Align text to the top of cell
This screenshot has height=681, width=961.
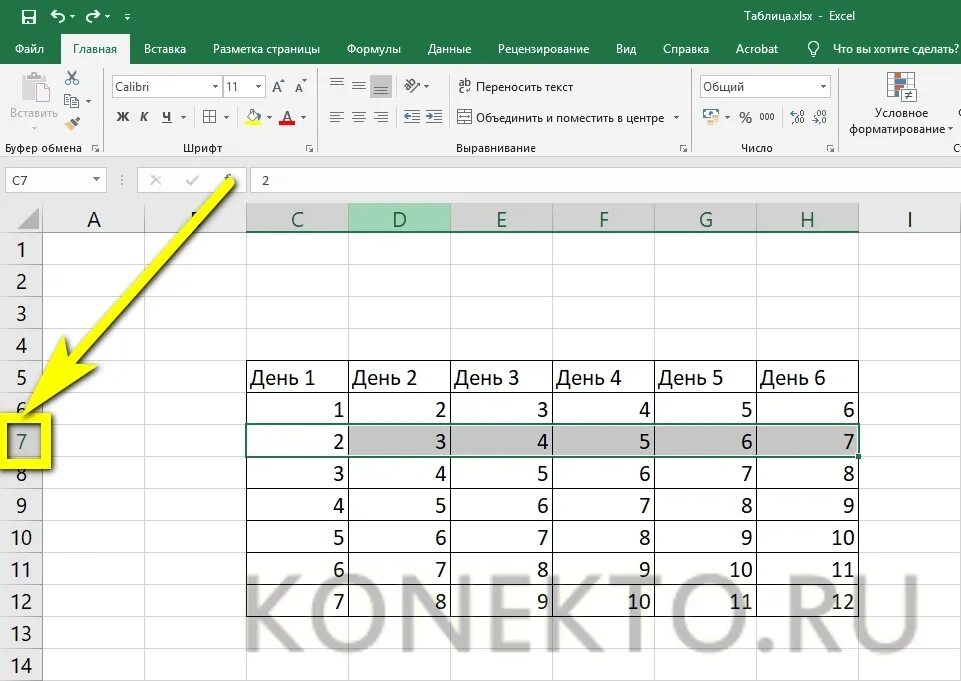coord(336,84)
